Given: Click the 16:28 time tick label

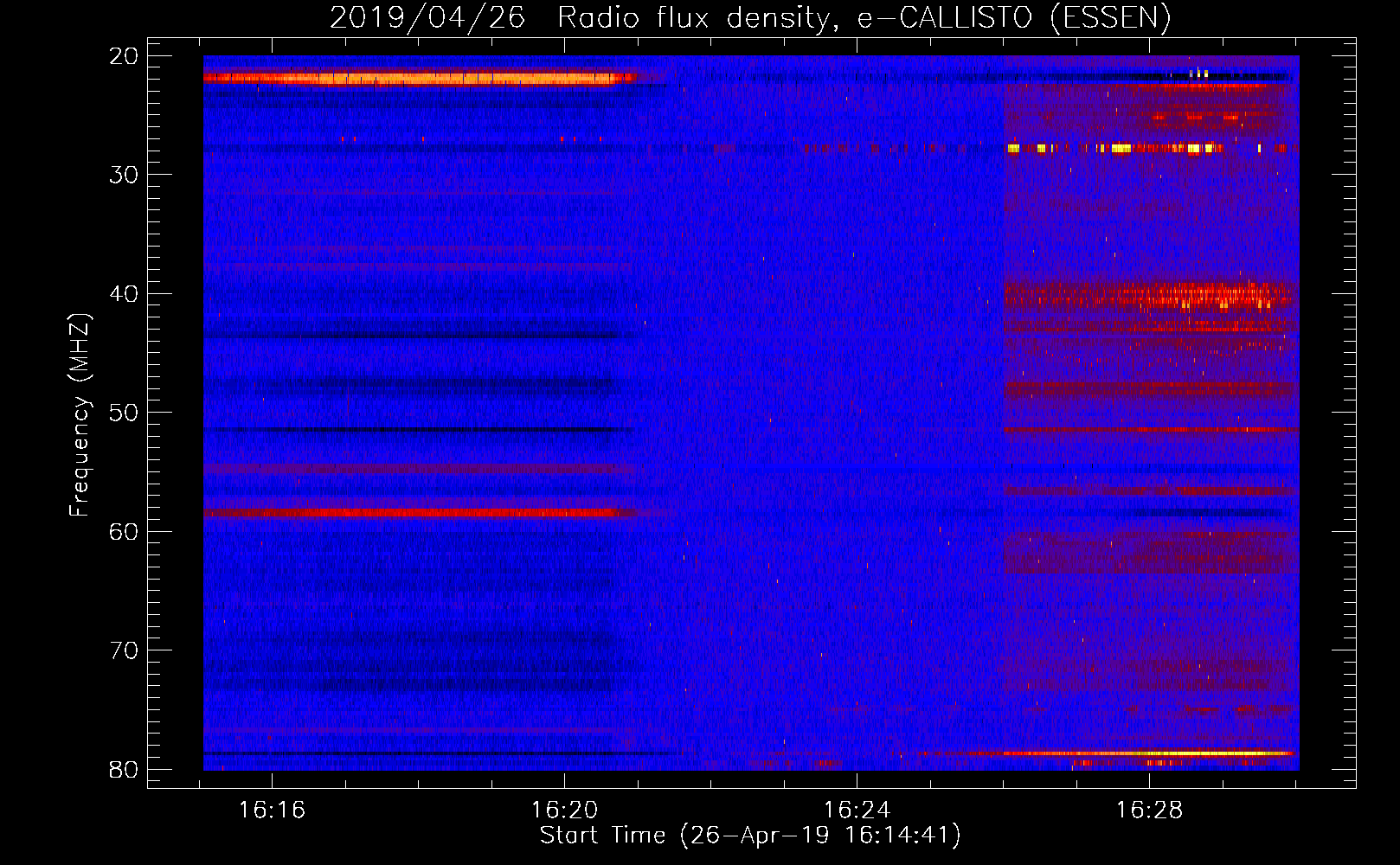Looking at the screenshot, I should click(1149, 811).
